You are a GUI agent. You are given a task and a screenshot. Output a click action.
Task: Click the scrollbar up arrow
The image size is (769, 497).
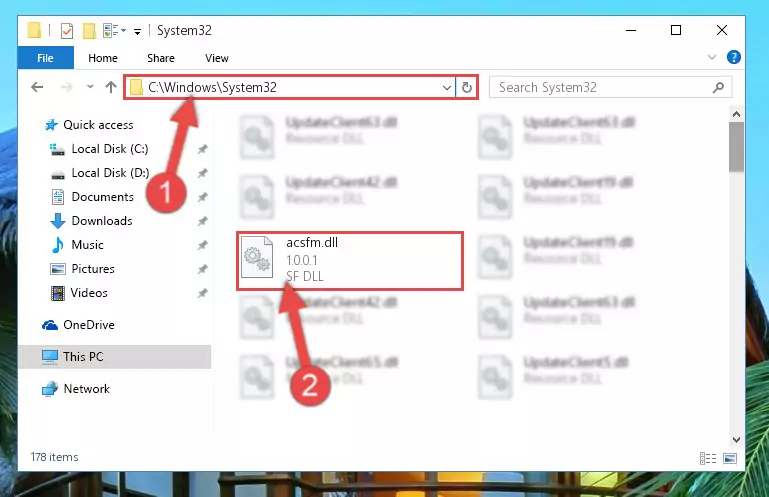736,114
